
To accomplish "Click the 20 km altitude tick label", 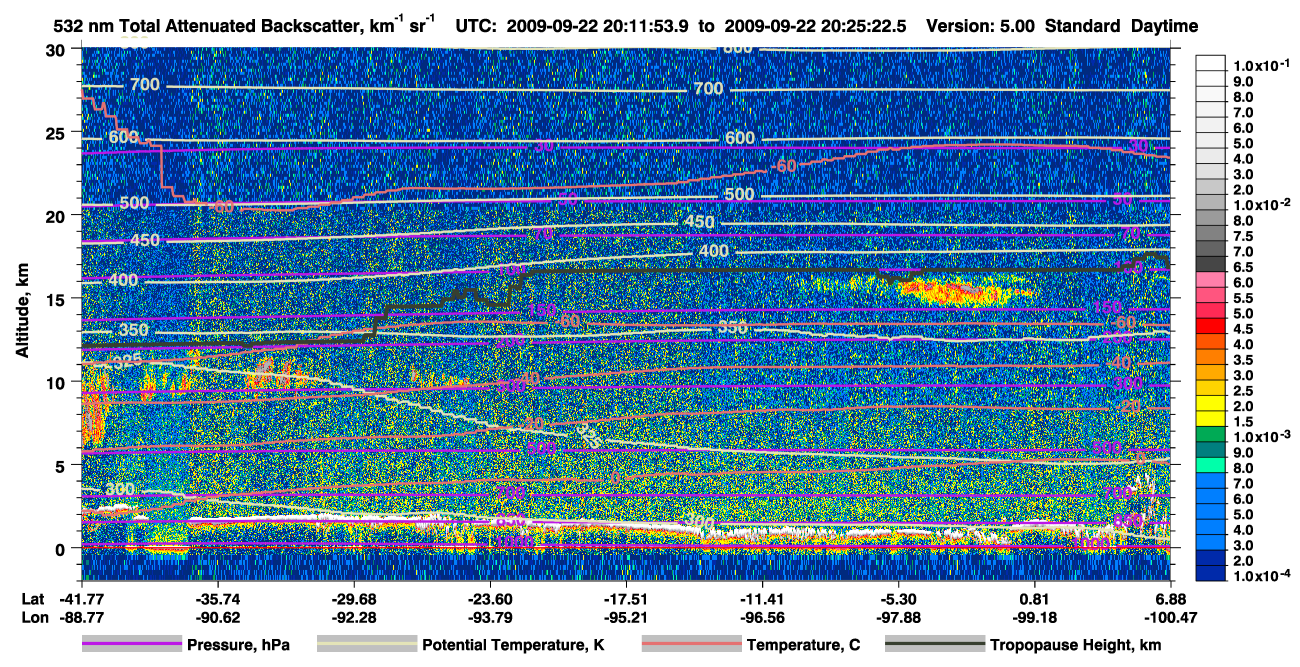I will coord(54,215).
